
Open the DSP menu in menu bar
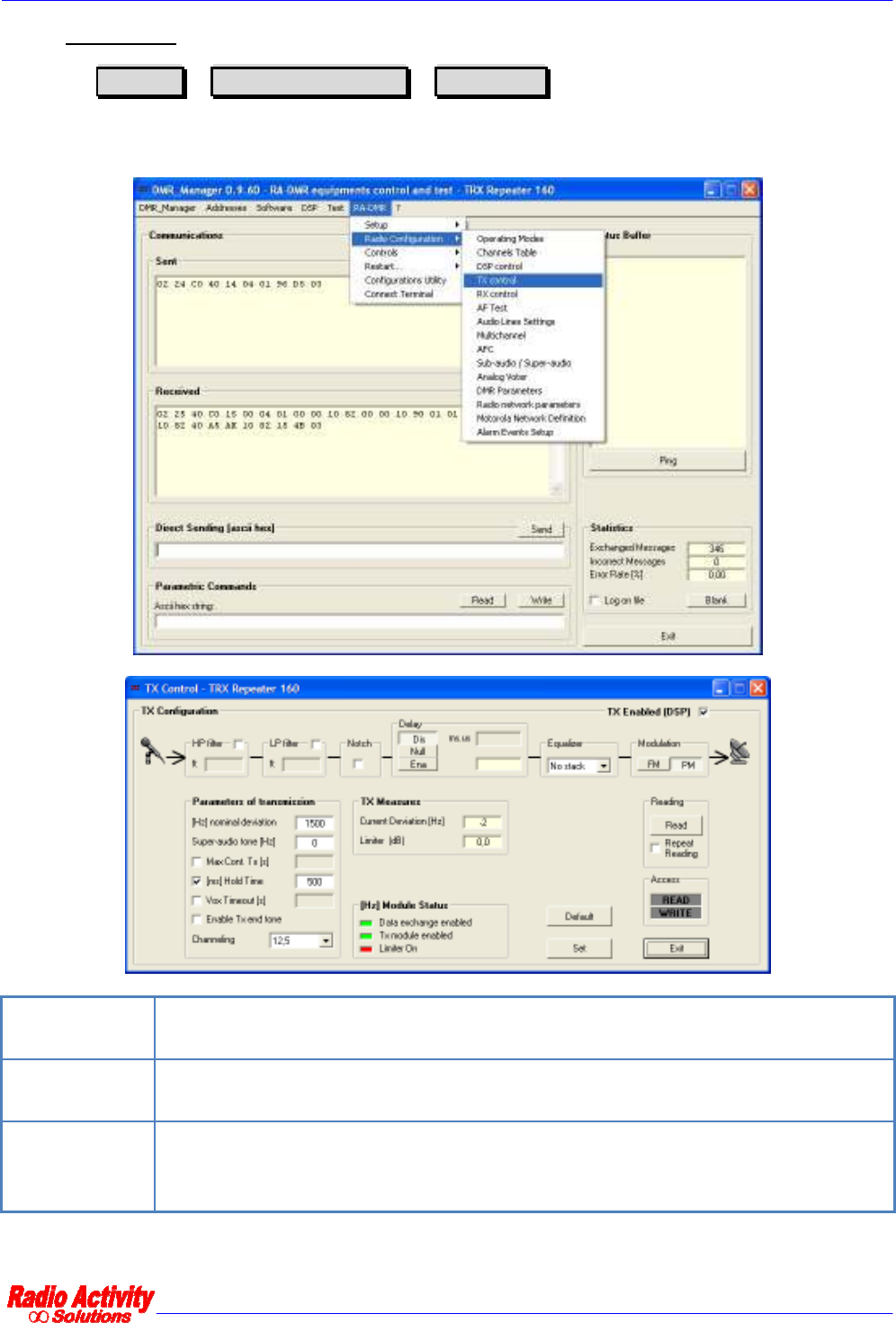[x=309, y=208]
